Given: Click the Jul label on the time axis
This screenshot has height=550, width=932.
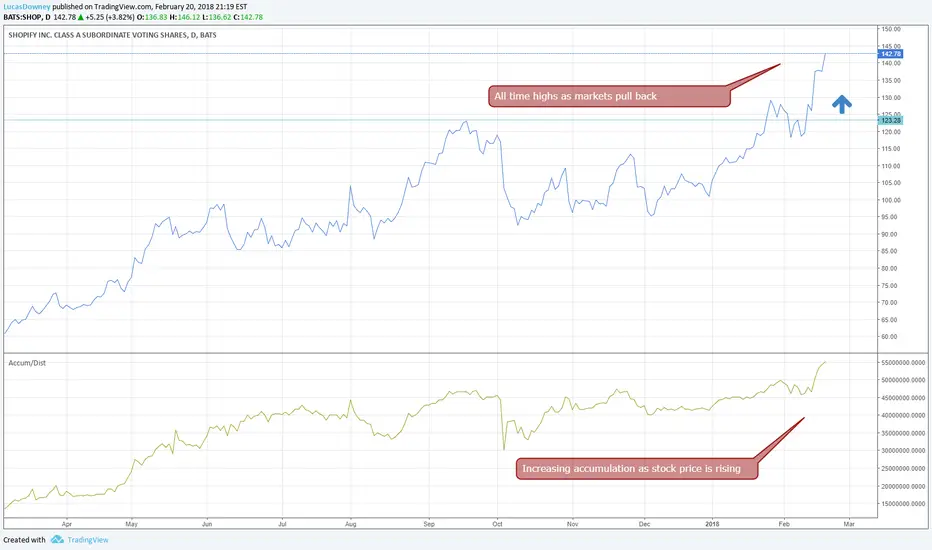Looking at the screenshot, I should pyautogui.click(x=282, y=524).
